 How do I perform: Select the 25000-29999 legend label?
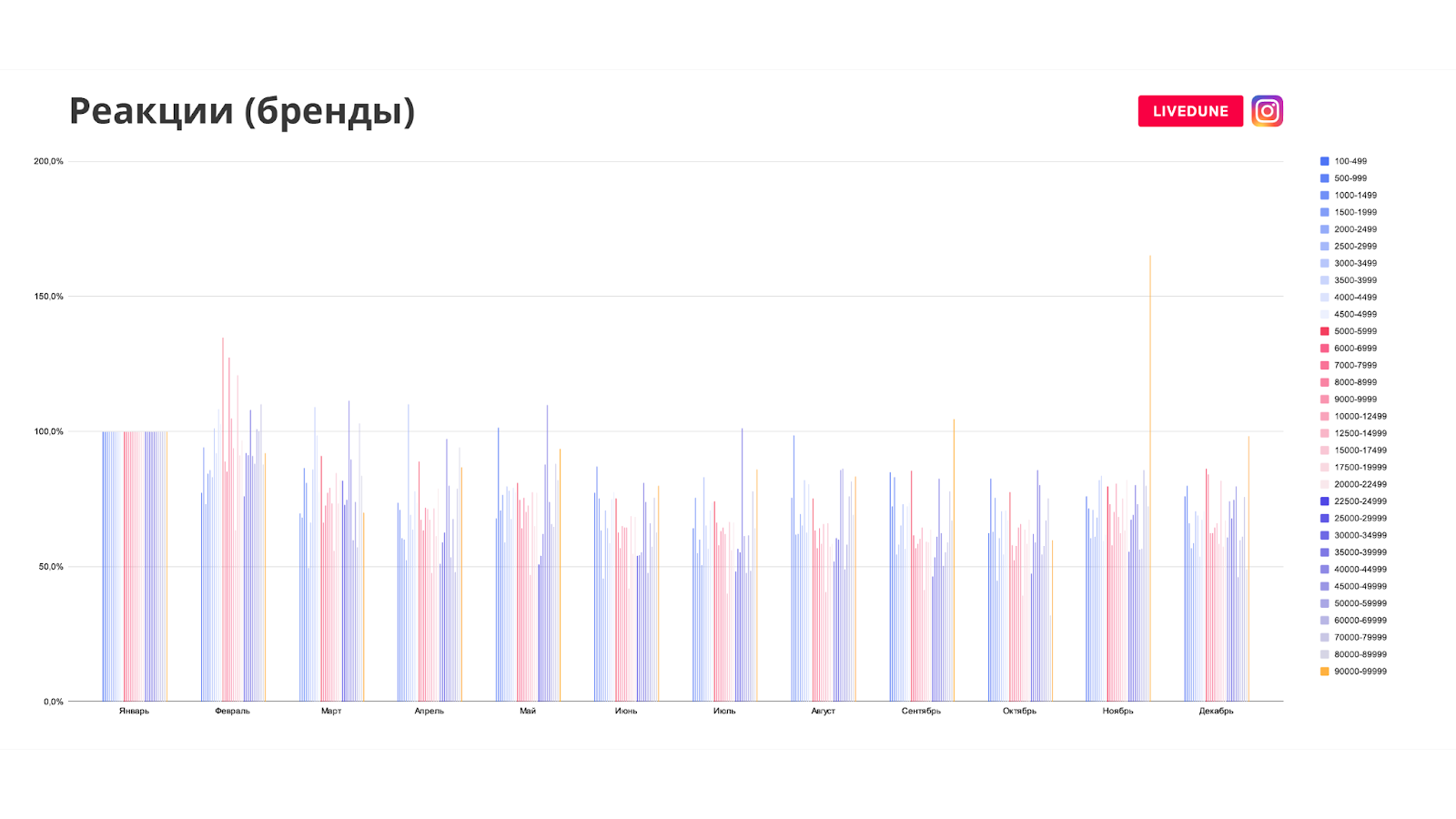point(1360,519)
